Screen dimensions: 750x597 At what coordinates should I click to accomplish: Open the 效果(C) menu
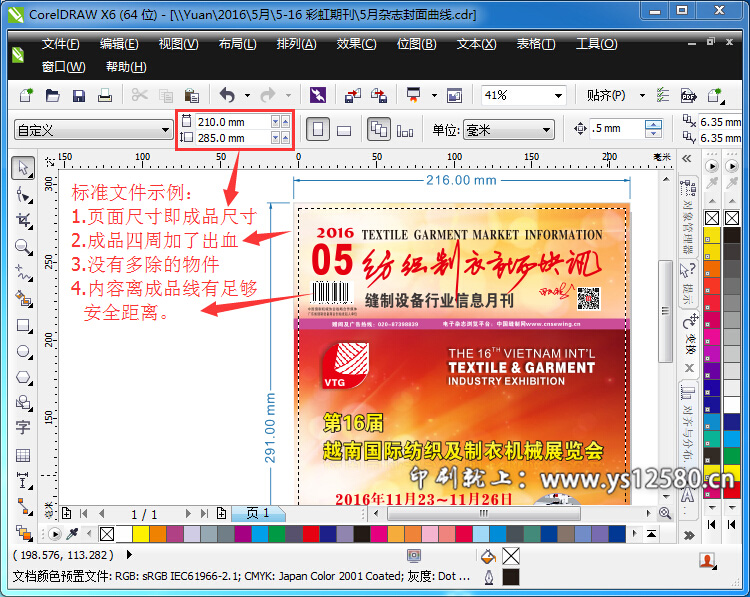coord(356,45)
